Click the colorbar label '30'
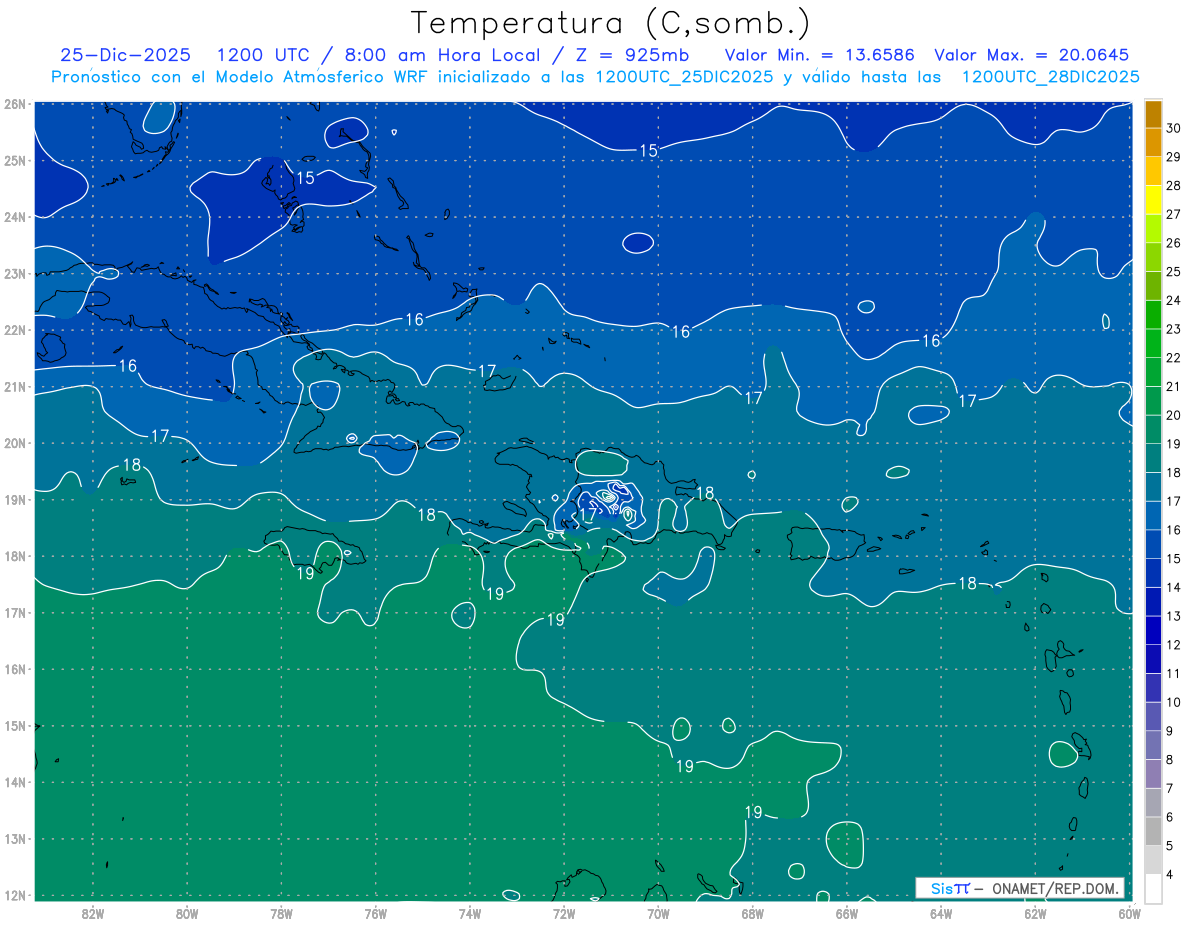The image size is (1200, 927). 1173,127
